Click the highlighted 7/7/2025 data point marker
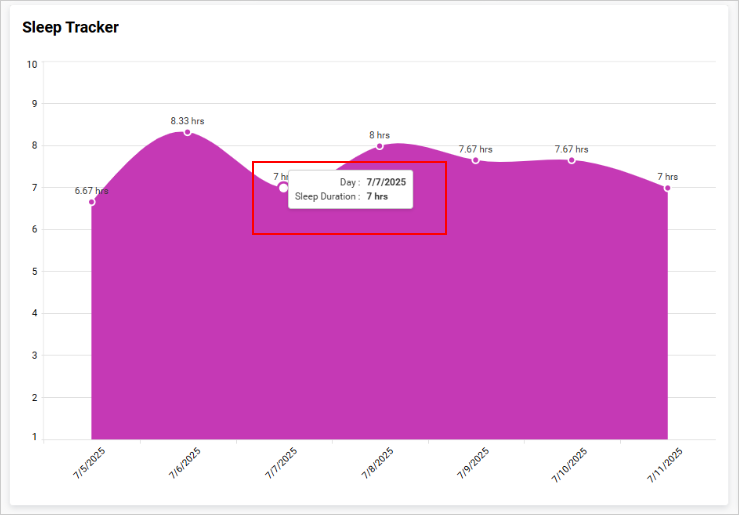The height and width of the screenshot is (515, 739). coord(283,188)
